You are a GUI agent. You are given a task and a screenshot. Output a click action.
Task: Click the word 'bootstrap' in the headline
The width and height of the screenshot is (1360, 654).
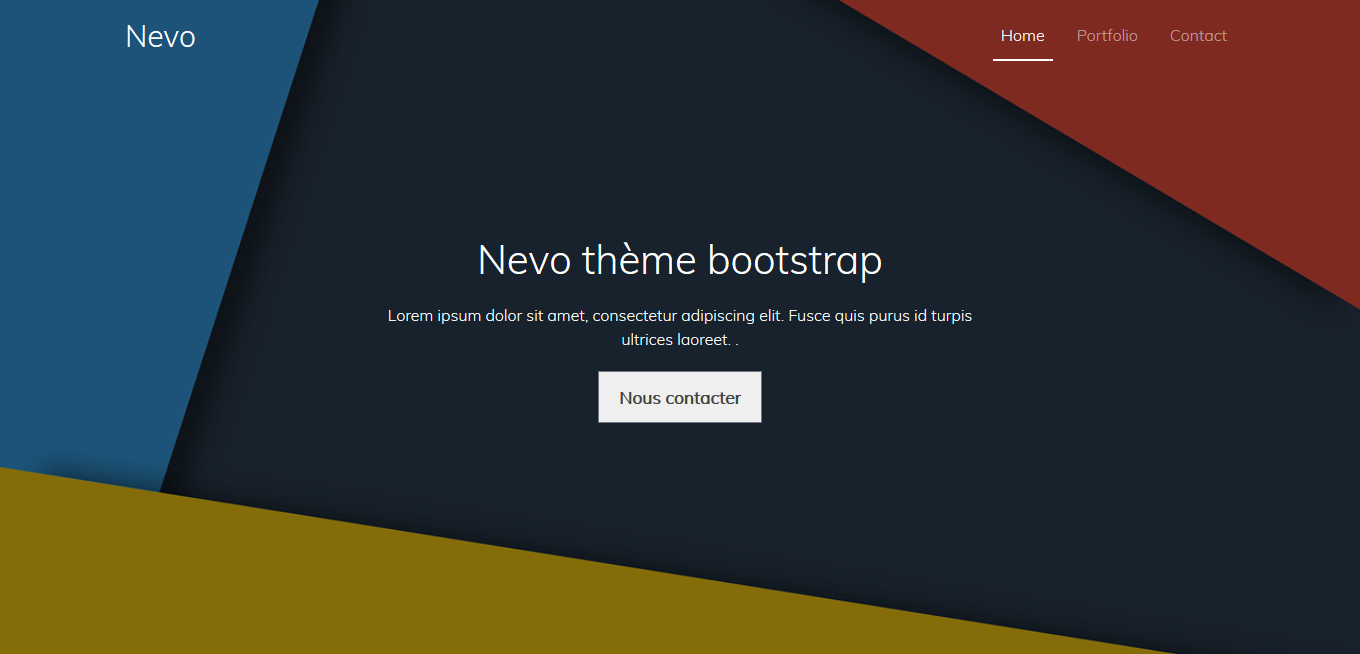tap(794, 260)
